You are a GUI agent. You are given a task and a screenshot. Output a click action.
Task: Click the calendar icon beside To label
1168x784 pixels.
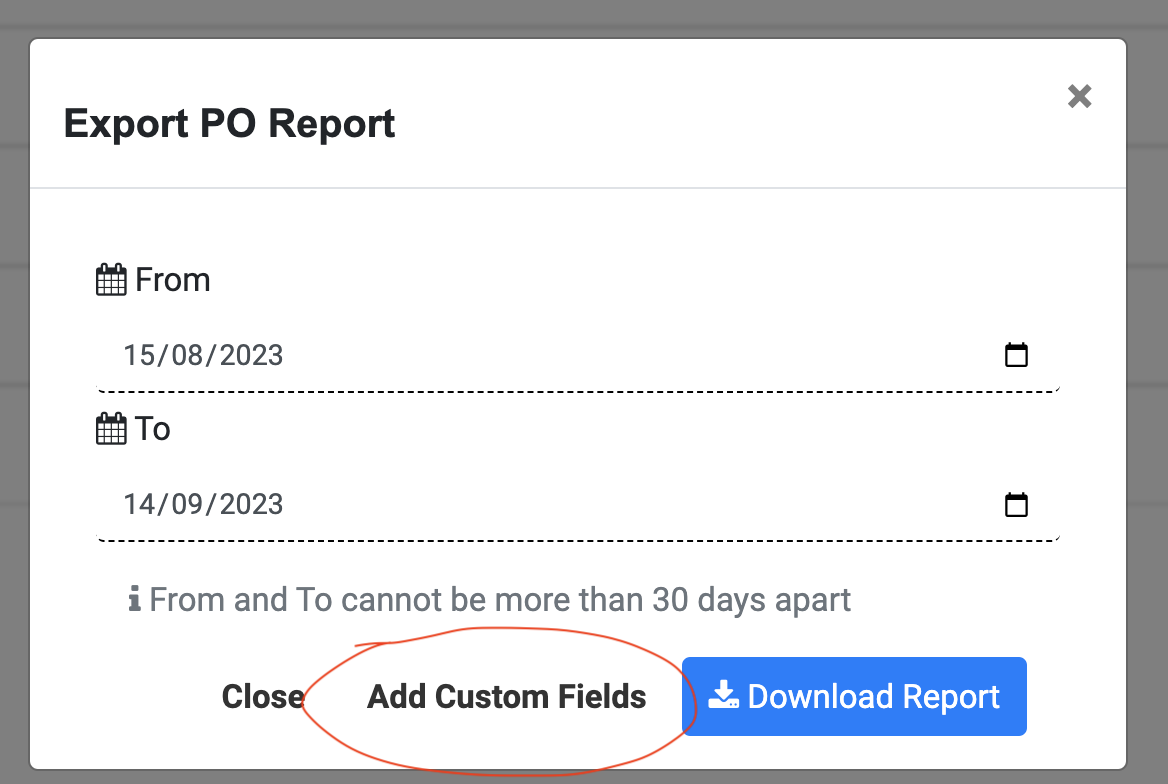point(111,429)
